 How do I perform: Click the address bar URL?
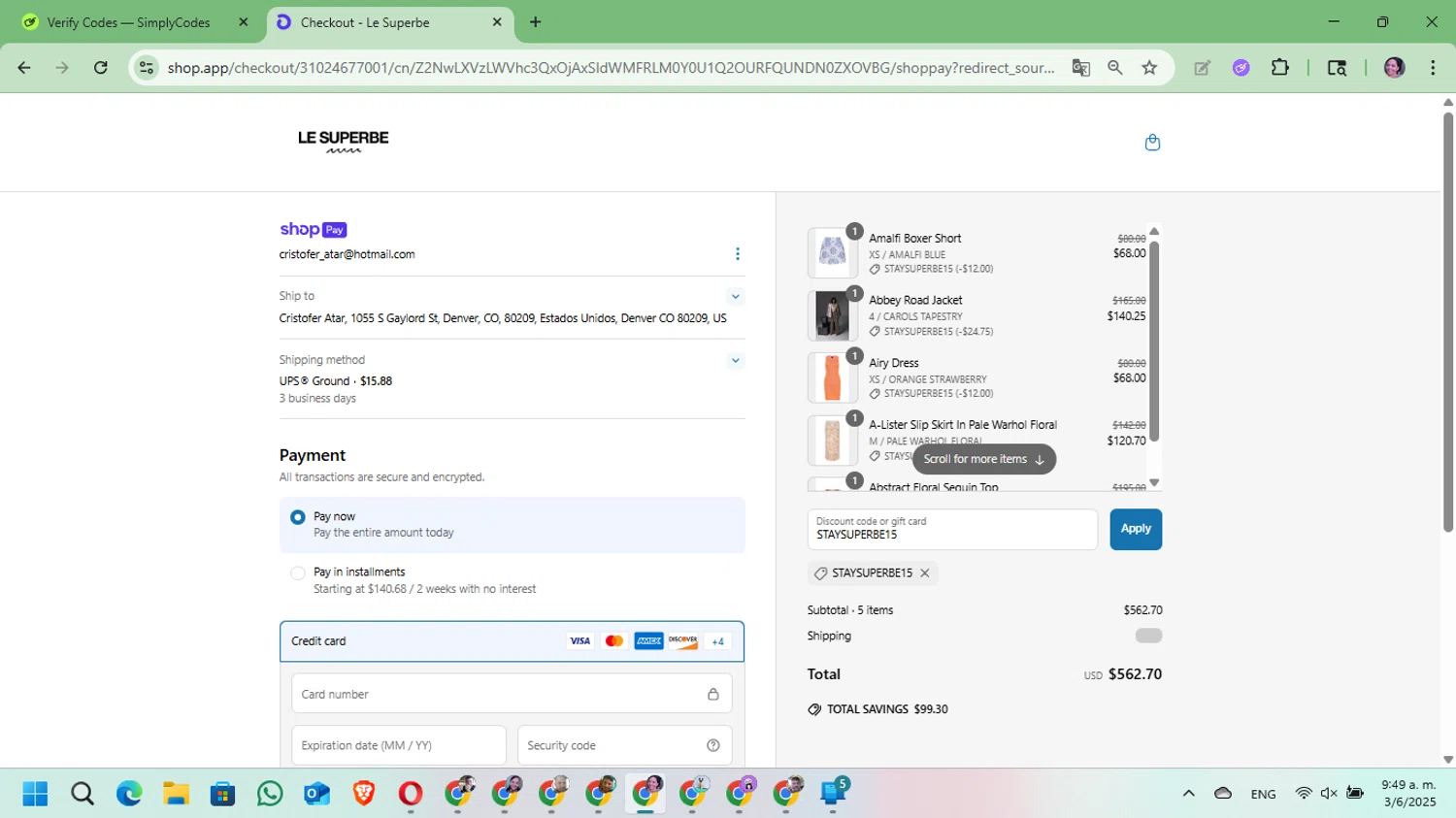611,68
